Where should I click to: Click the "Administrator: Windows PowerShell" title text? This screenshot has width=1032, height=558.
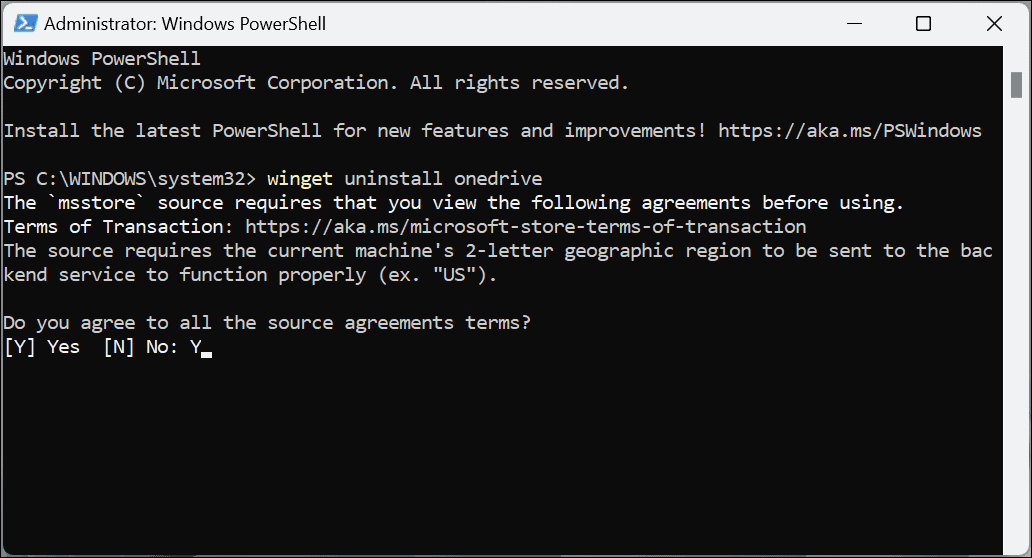(x=185, y=23)
